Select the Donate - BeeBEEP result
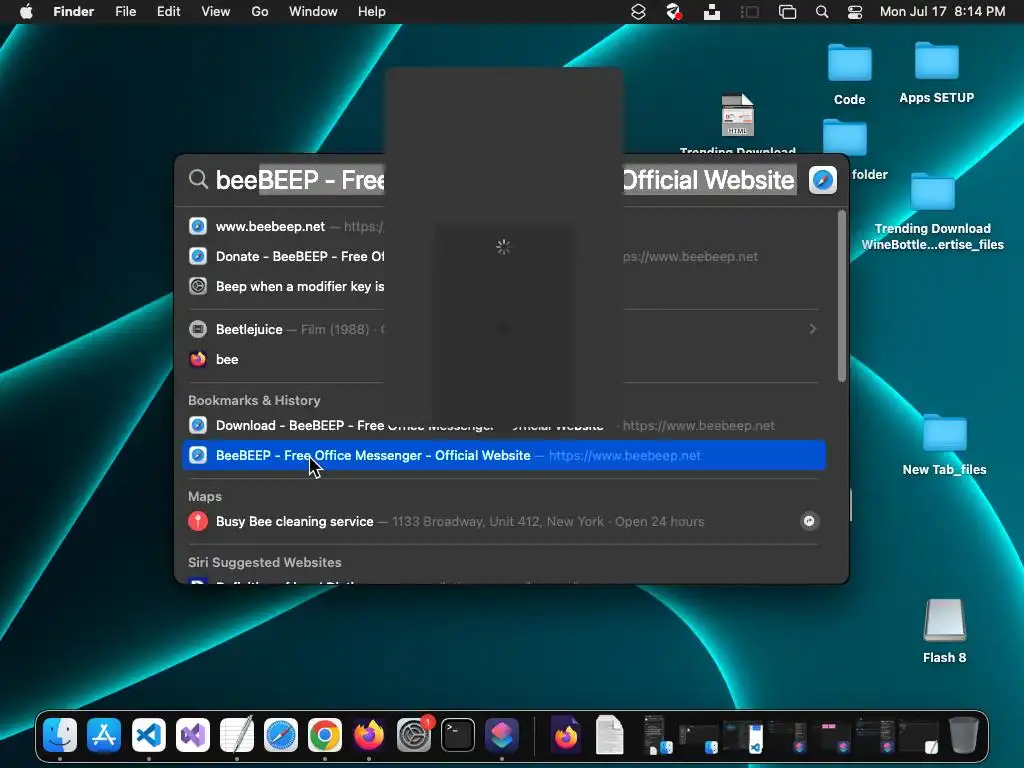 point(504,257)
